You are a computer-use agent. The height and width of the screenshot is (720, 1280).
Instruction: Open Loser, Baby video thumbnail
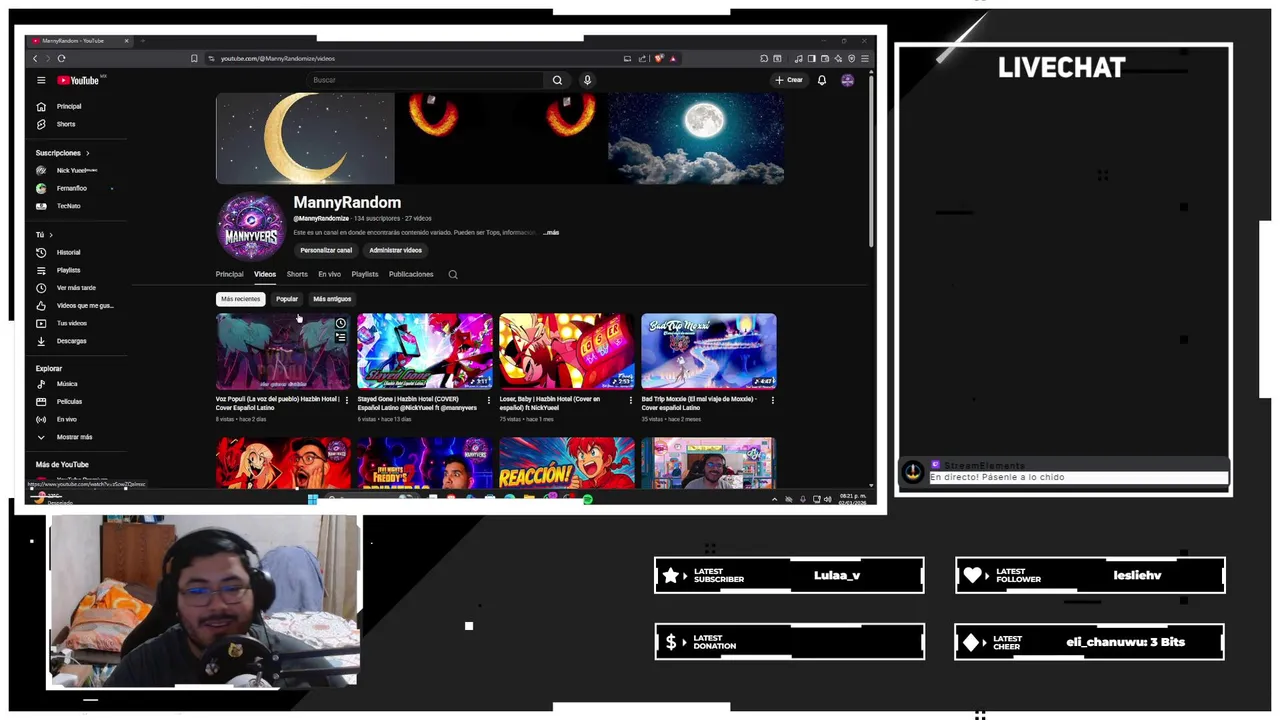coord(567,351)
